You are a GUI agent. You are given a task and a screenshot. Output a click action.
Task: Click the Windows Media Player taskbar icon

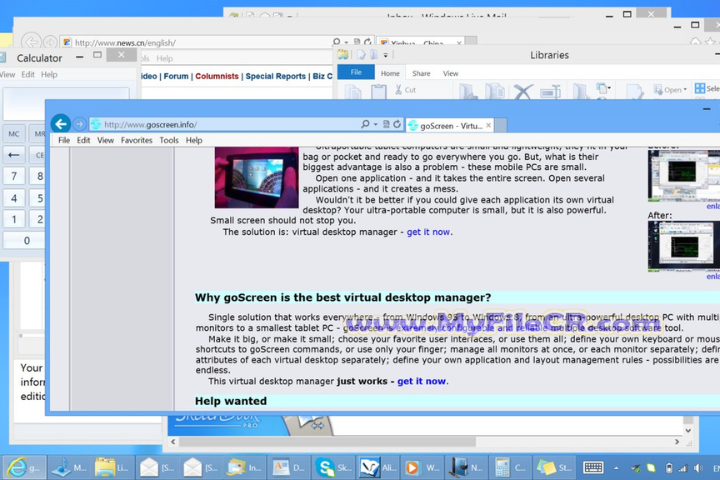(x=422, y=468)
